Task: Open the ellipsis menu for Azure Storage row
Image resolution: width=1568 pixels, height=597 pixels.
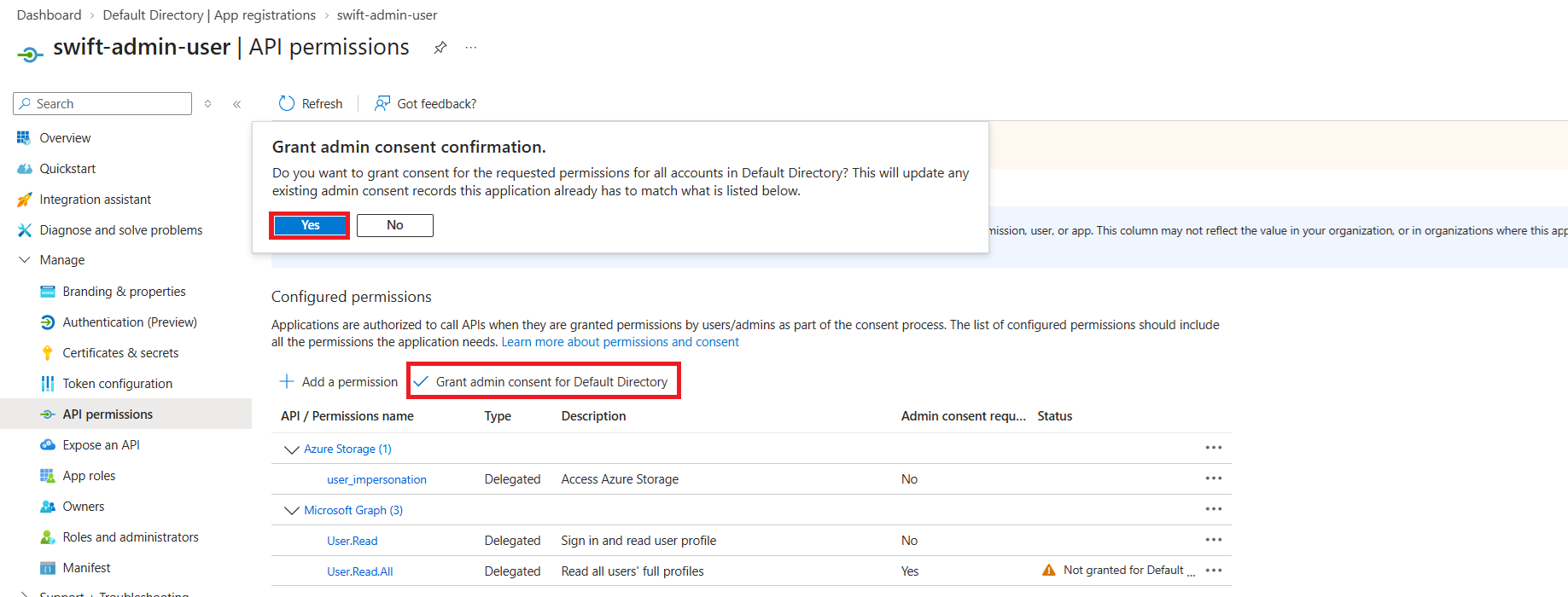Action: pos(1214,448)
